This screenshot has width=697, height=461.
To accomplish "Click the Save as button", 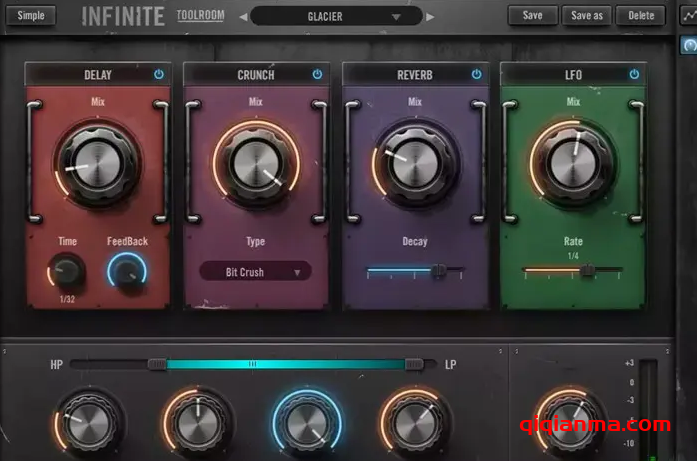I will (586, 15).
